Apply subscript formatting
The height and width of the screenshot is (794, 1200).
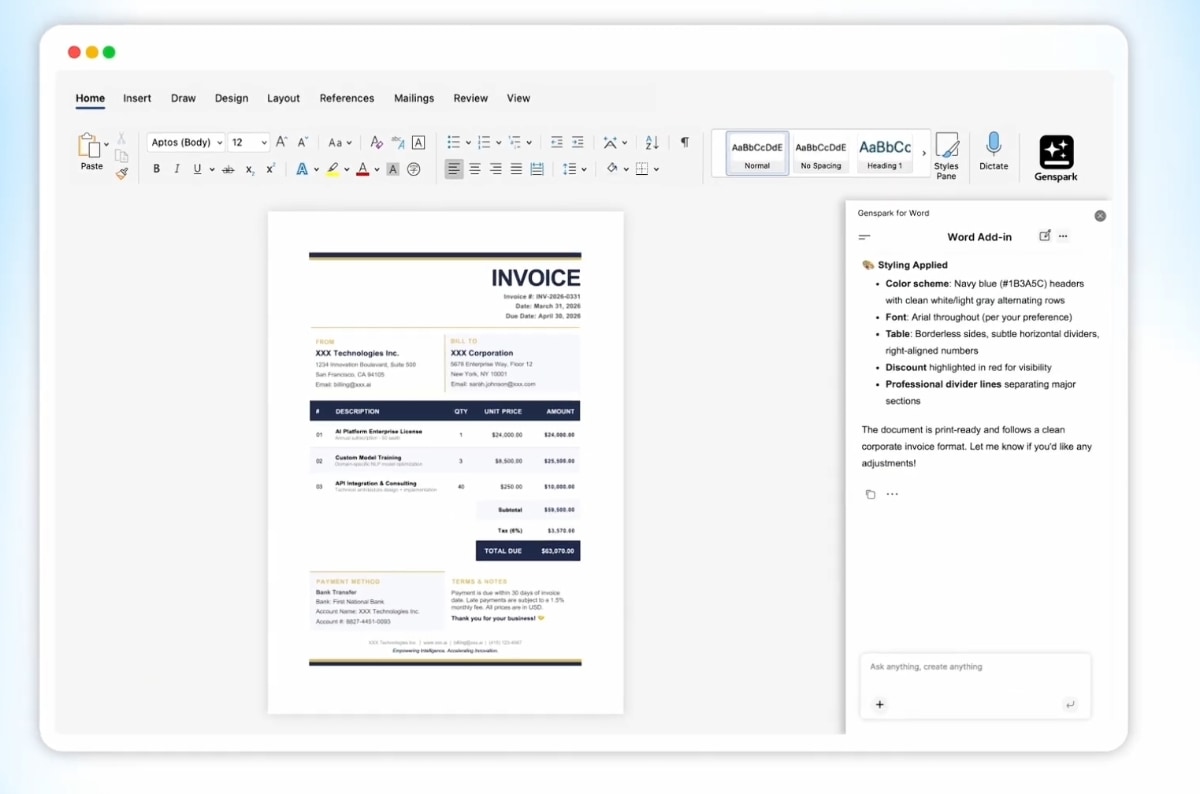point(250,169)
